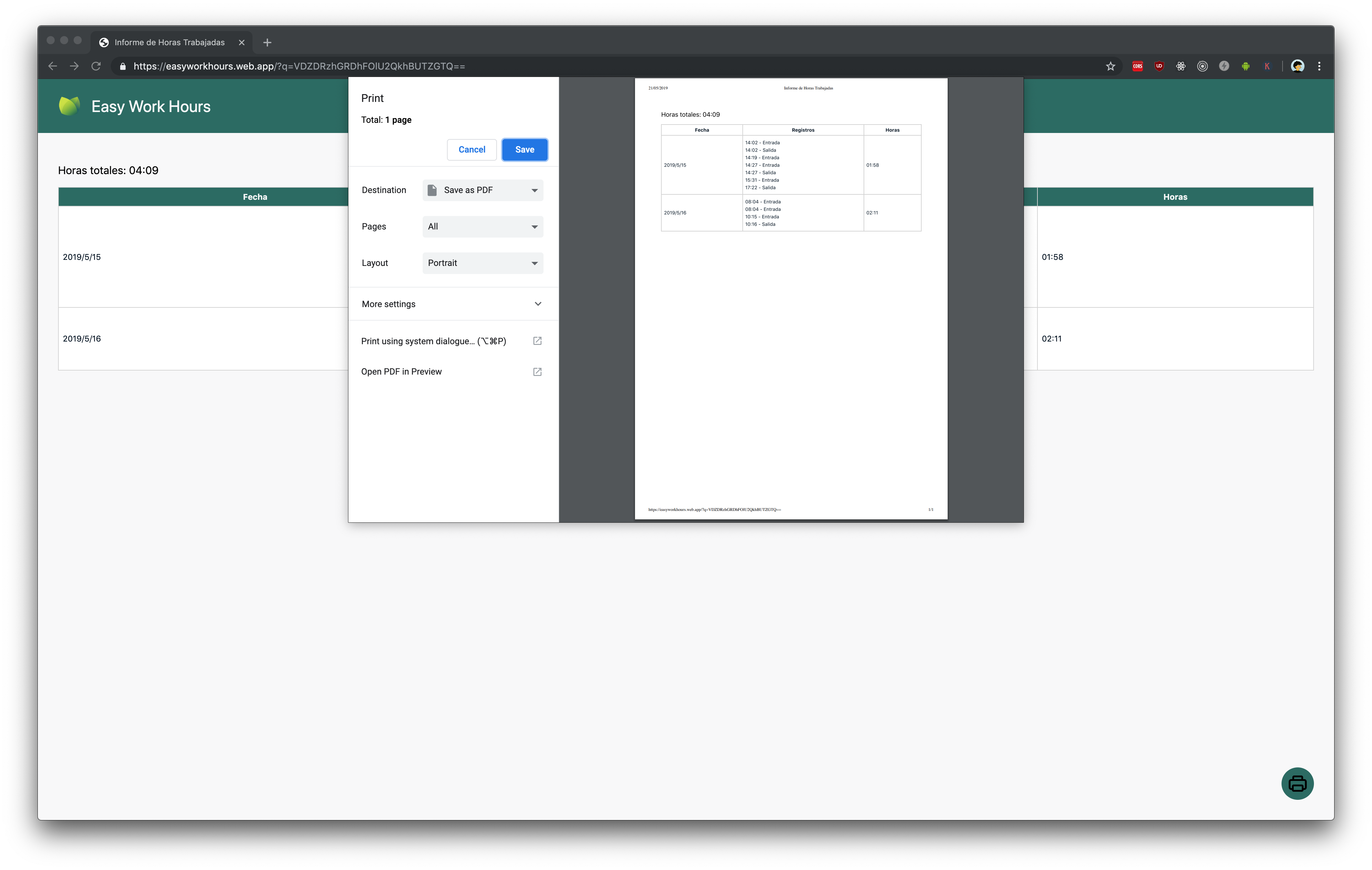Open the Pages dropdown set to All

pos(482,226)
